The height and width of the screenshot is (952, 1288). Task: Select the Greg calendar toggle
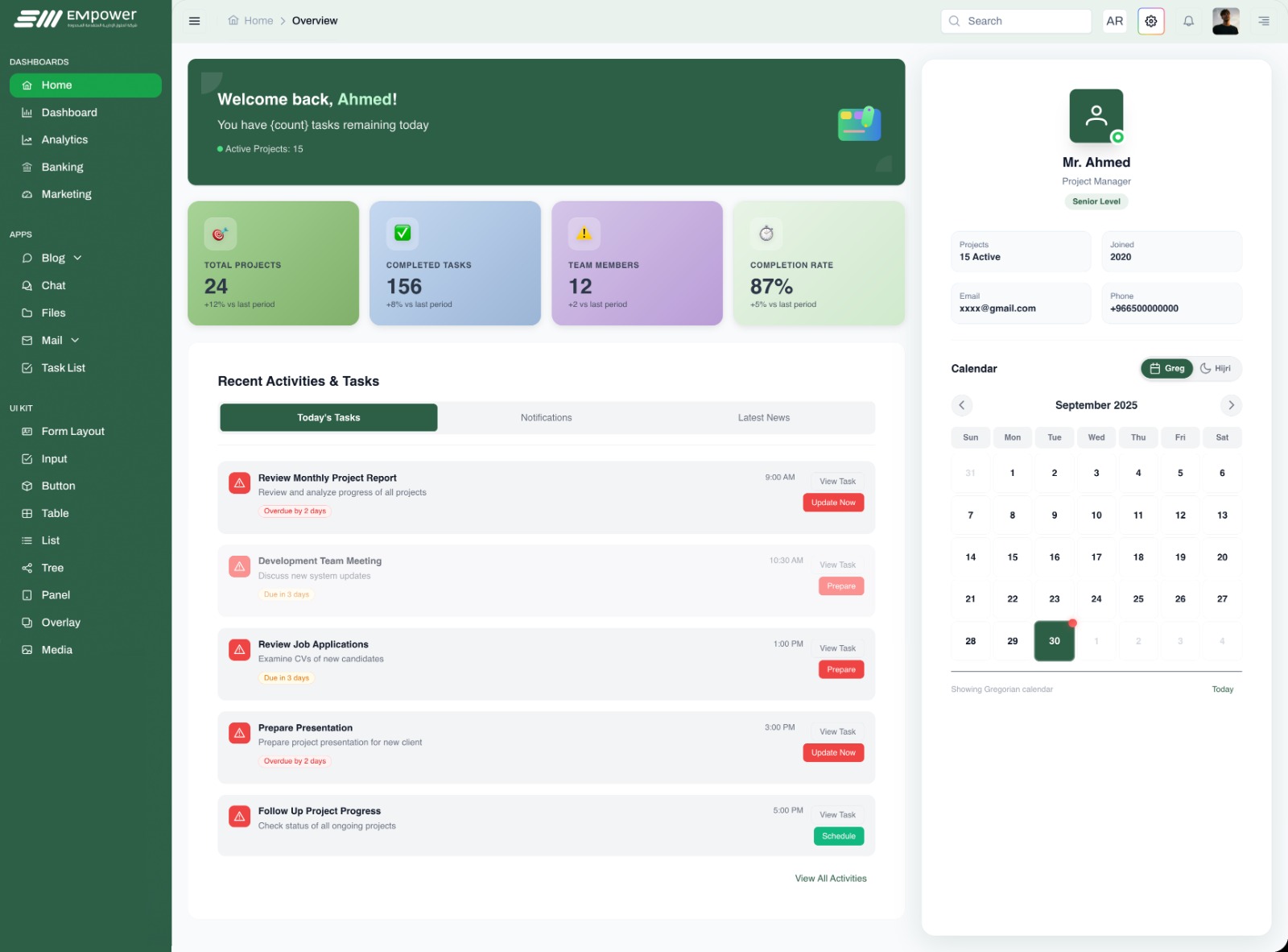[1166, 369]
